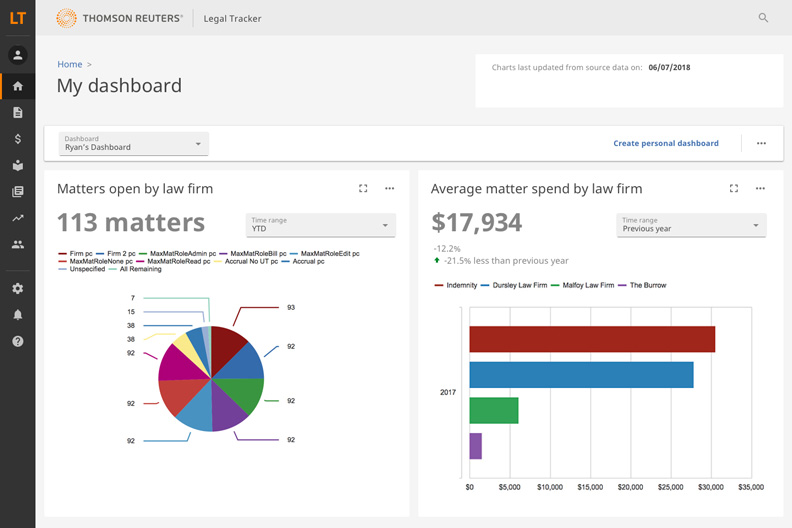Open the Previous year time range dropdown

pyautogui.click(x=691, y=225)
